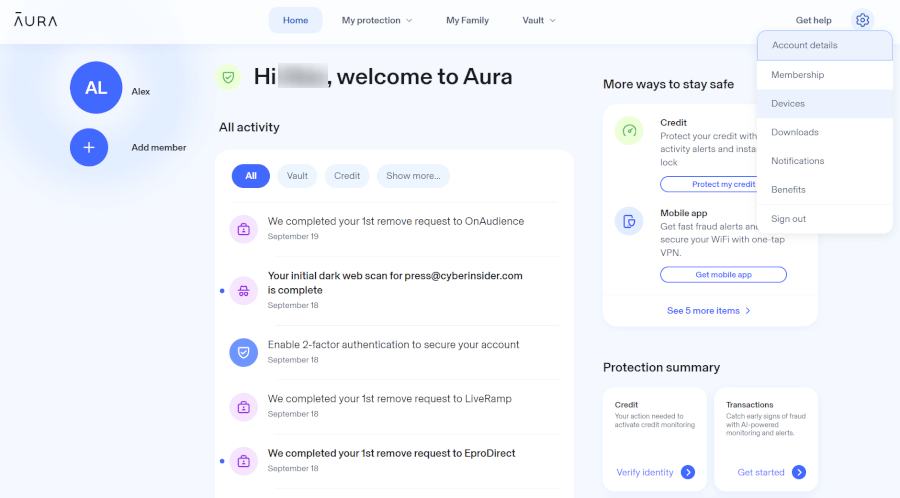Click the plus icon to add member
This screenshot has height=498, width=900.
coord(89,147)
